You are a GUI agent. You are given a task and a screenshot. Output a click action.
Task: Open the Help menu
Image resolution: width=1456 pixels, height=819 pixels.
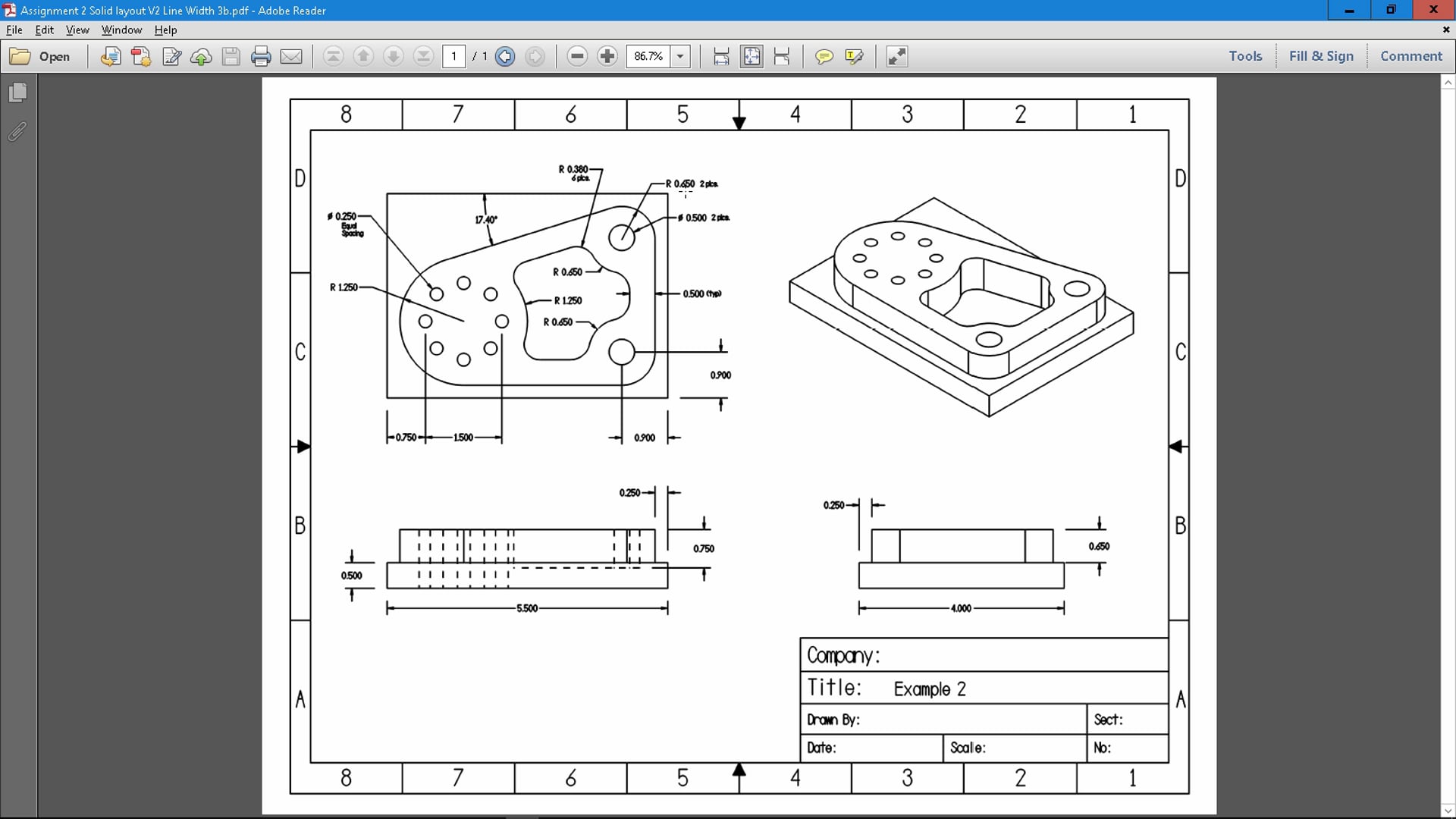click(165, 30)
